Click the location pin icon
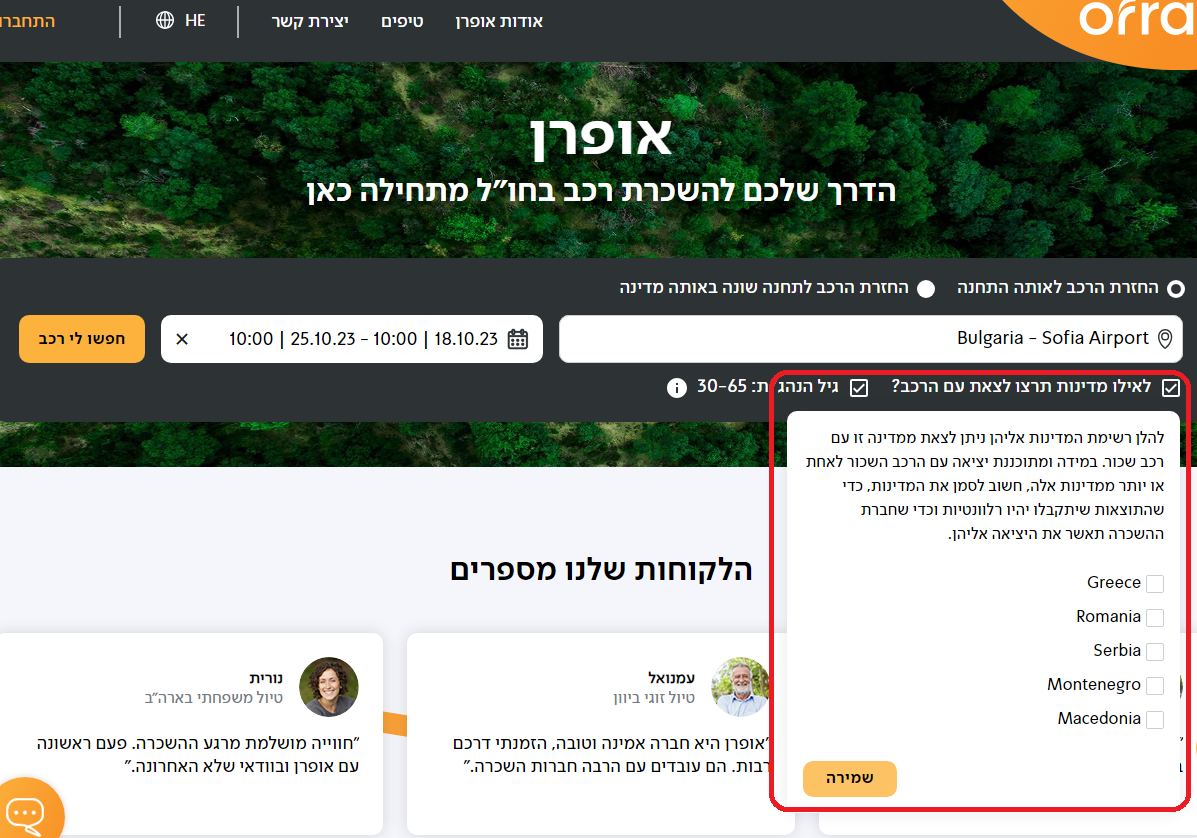1197x838 pixels. [1164, 339]
